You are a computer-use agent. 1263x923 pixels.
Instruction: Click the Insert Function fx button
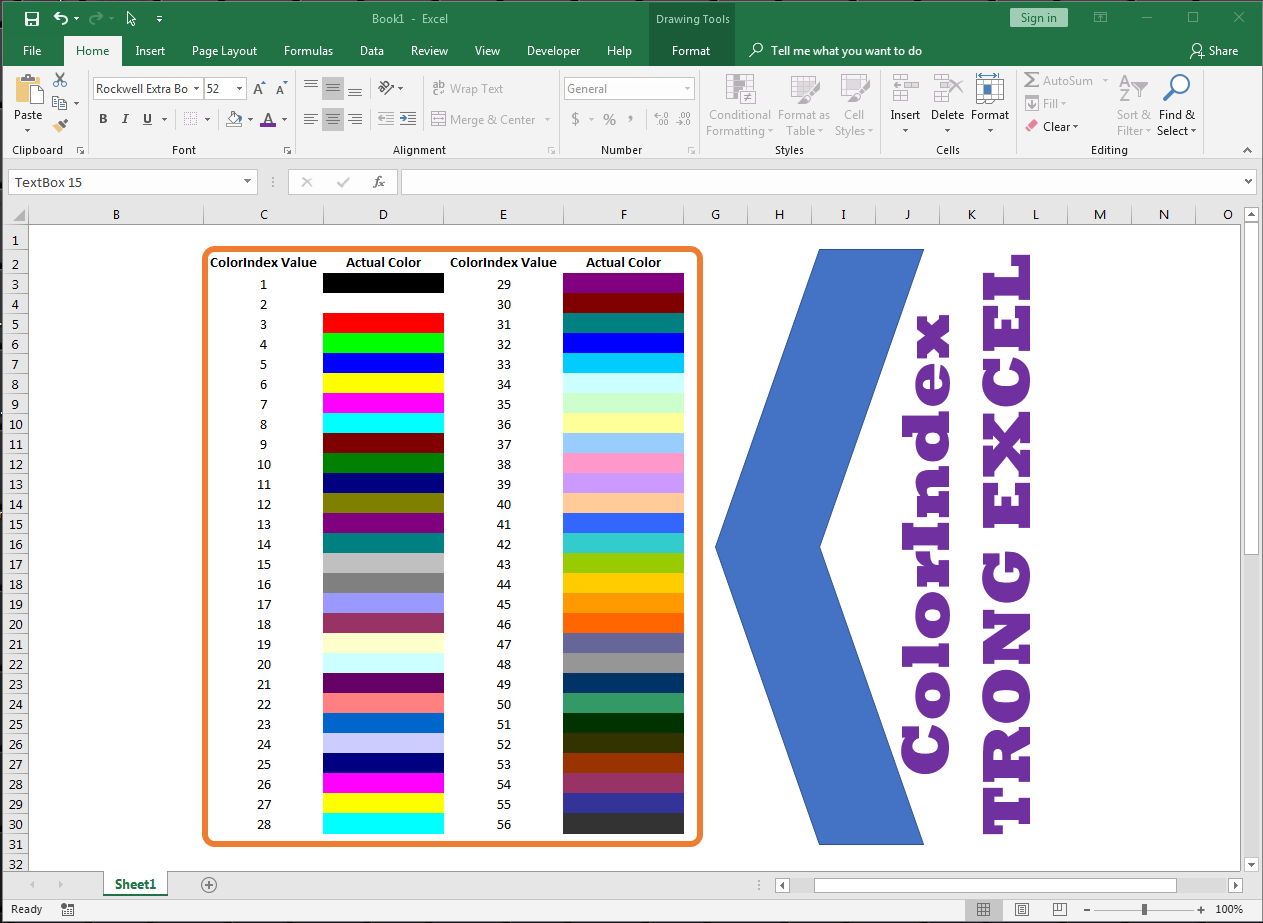click(379, 182)
